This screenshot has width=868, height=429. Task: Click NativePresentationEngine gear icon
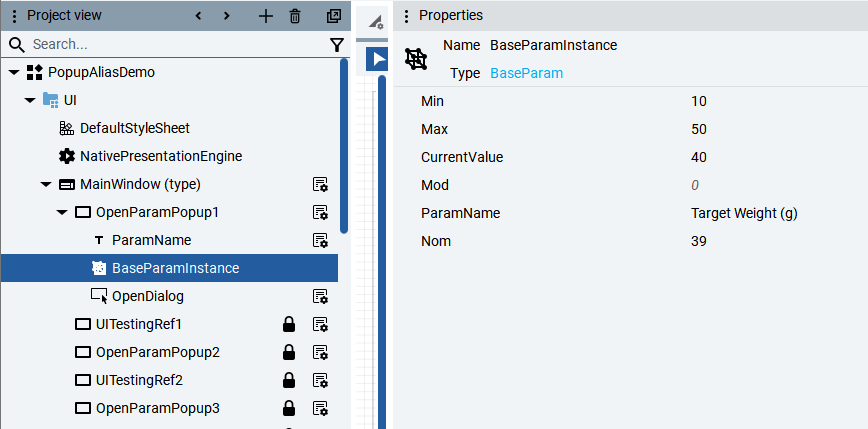pos(66,156)
